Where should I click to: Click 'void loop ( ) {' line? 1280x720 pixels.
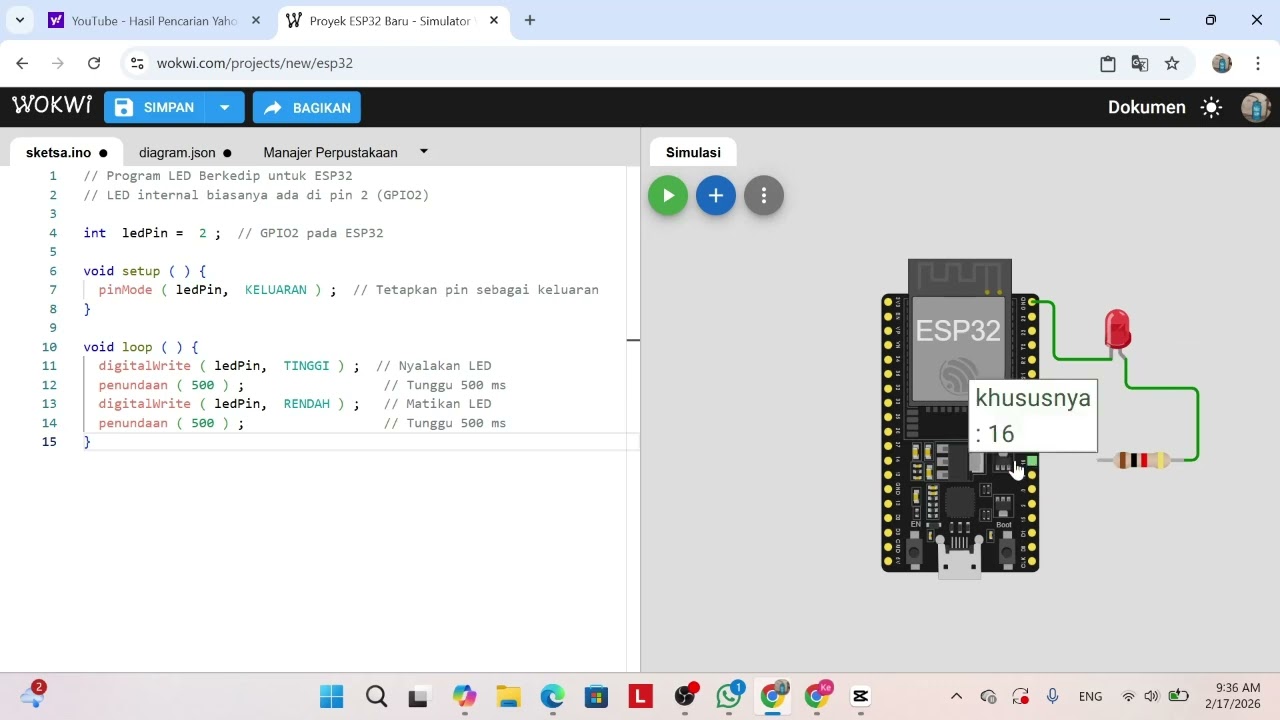[141, 347]
